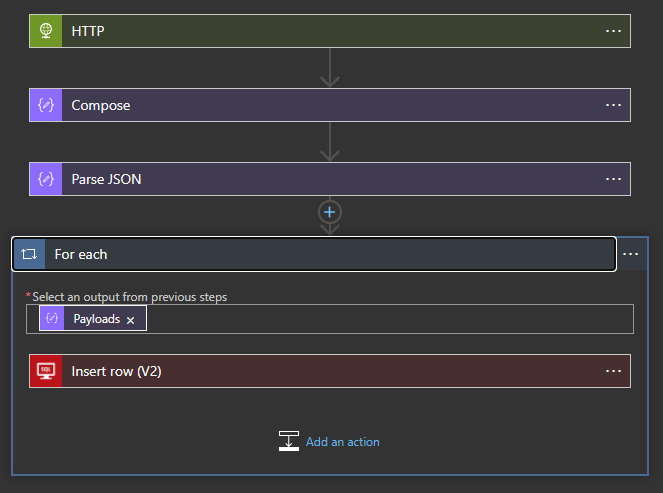Click the Payloads token icon

point(52,318)
